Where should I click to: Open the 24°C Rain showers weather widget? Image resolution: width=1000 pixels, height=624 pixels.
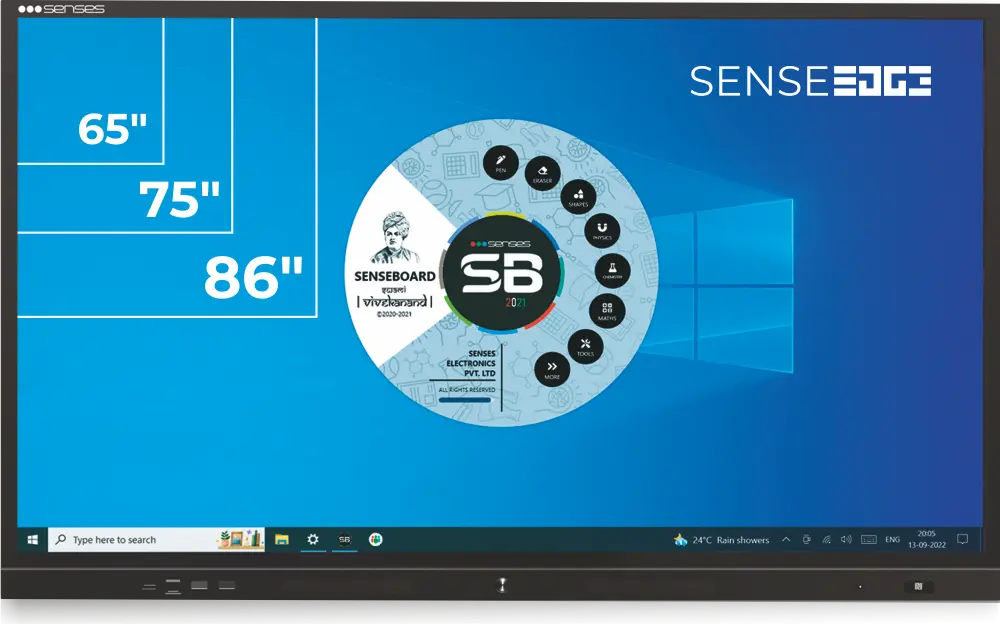(721, 540)
